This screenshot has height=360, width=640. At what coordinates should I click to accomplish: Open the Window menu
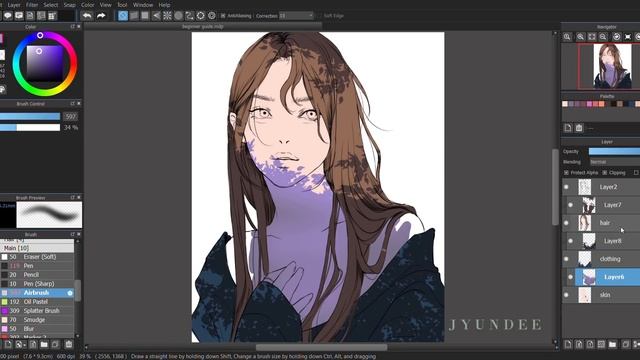tap(143, 5)
